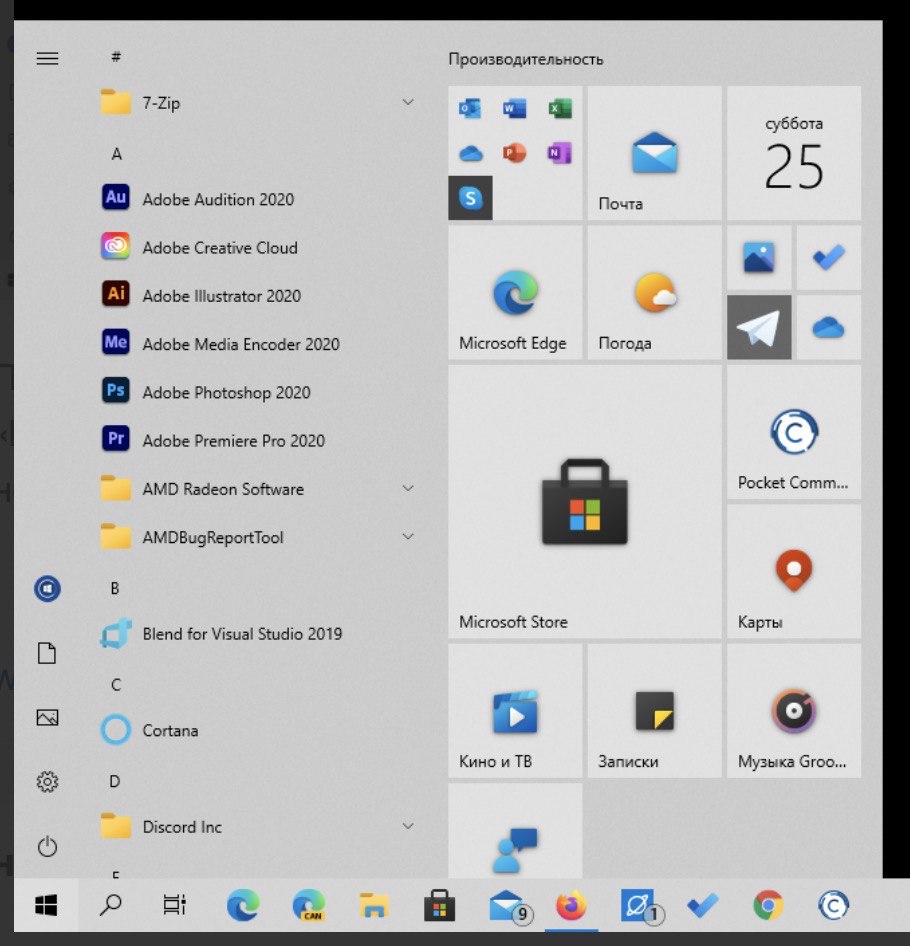The image size is (910, 946).
Task: Open Settings gear in Start sidebar
Action: point(47,782)
